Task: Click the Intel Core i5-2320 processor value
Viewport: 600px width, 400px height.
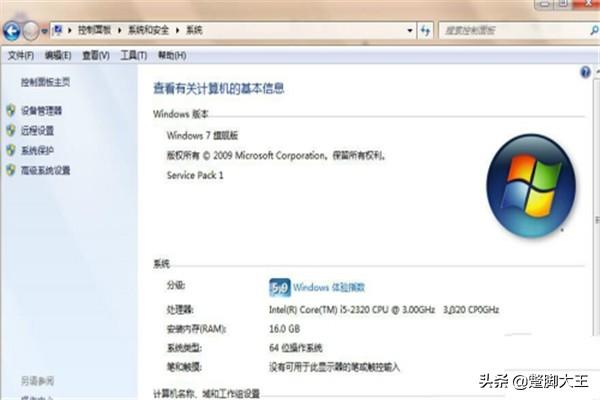Action: coord(384,310)
